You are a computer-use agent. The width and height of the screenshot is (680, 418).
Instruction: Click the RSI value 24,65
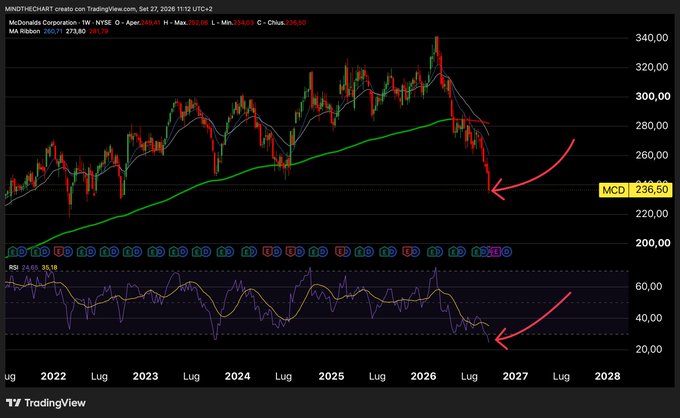coord(29,268)
